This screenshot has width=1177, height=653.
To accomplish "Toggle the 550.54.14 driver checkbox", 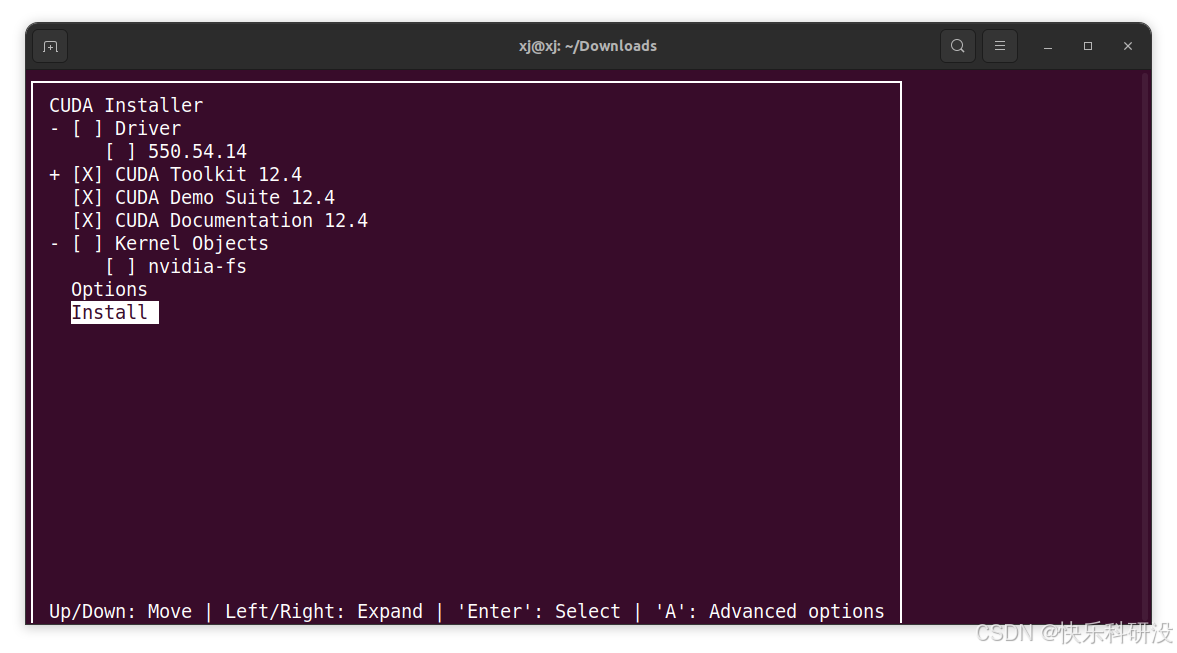I will pos(120,152).
